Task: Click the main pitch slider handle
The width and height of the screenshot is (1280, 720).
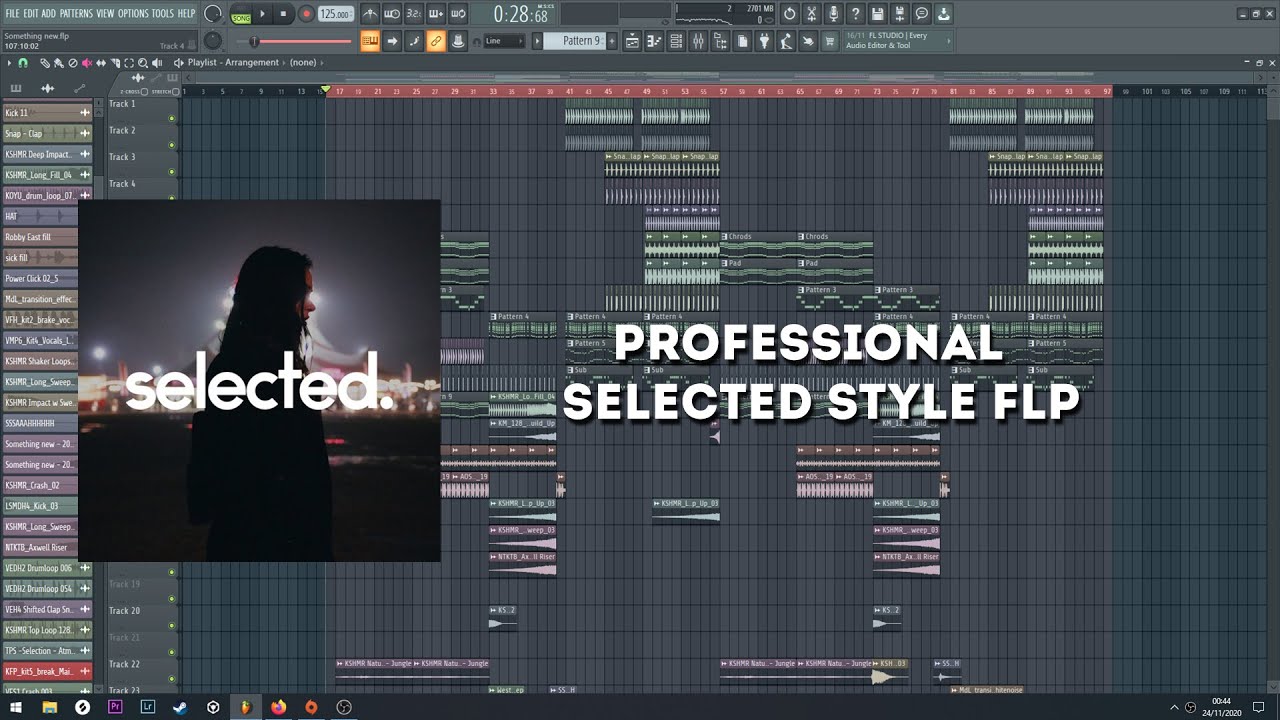Action: click(255, 41)
